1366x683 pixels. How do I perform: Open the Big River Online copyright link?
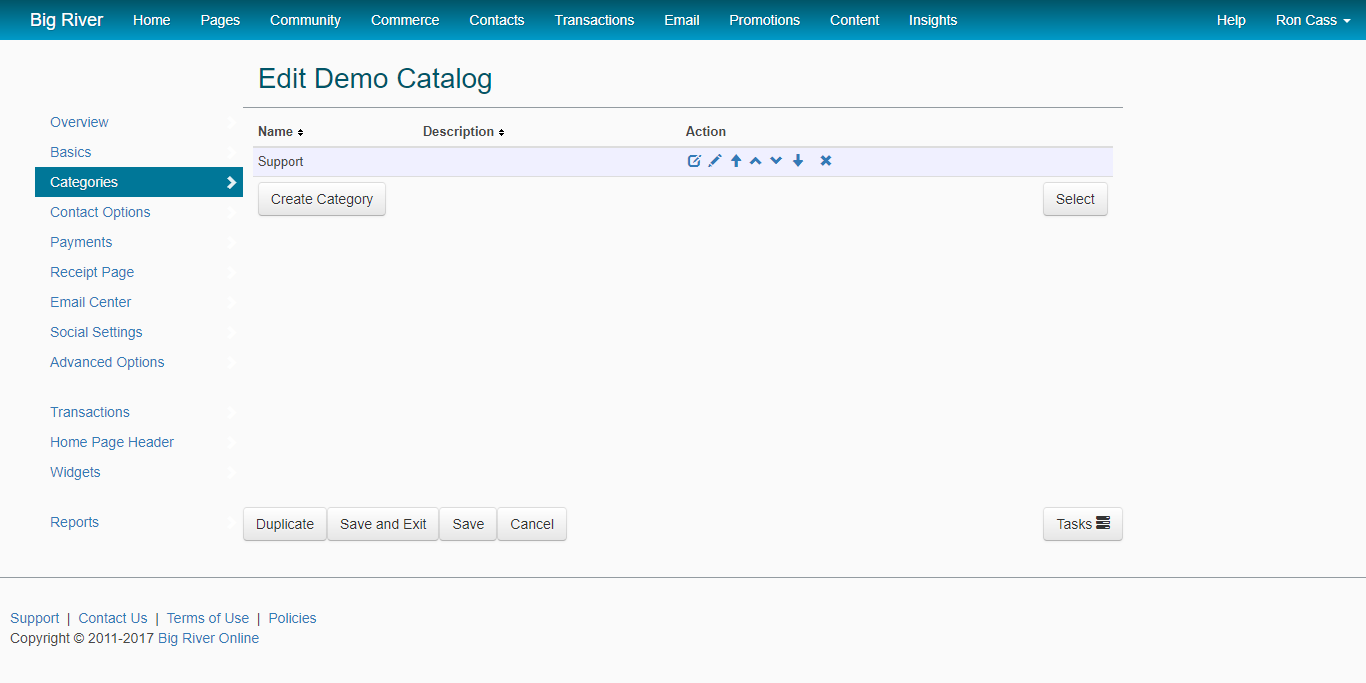point(208,638)
